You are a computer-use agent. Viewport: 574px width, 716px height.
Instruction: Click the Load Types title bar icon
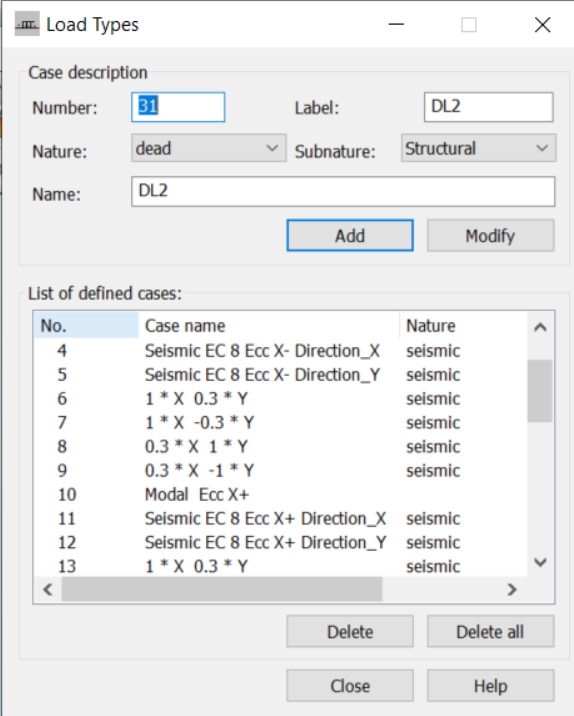tap(27, 24)
